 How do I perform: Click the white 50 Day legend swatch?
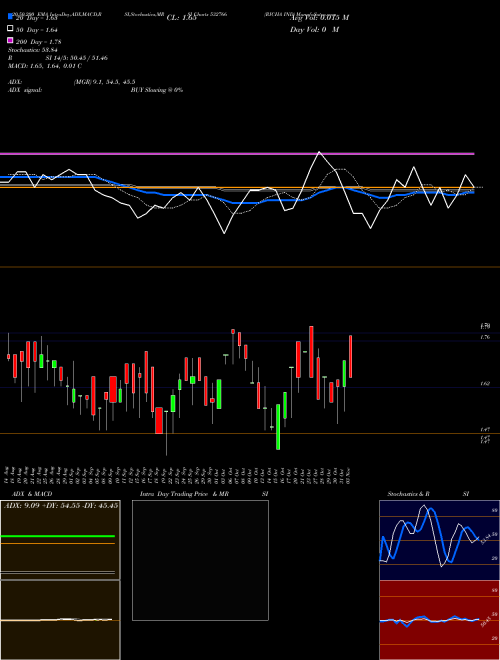point(10,29)
